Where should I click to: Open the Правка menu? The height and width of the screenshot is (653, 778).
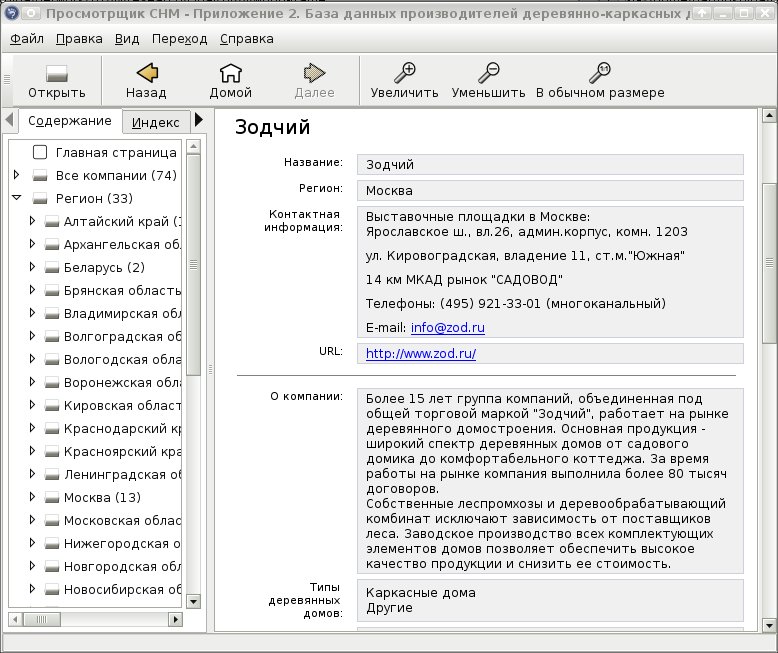tap(79, 39)
